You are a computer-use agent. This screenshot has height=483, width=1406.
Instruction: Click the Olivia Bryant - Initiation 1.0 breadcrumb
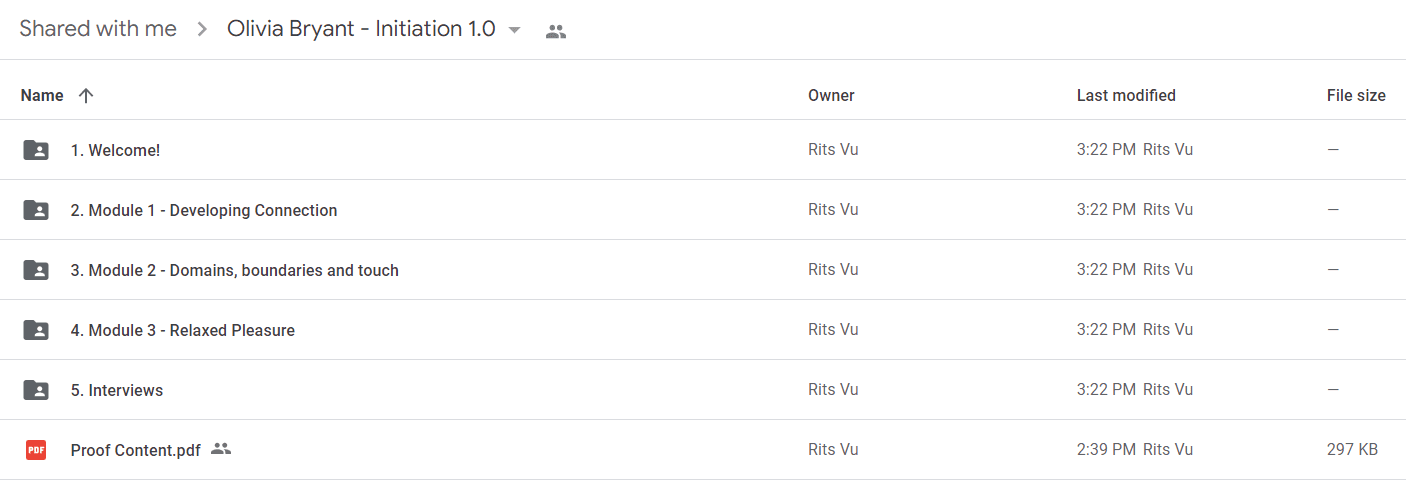361,29
